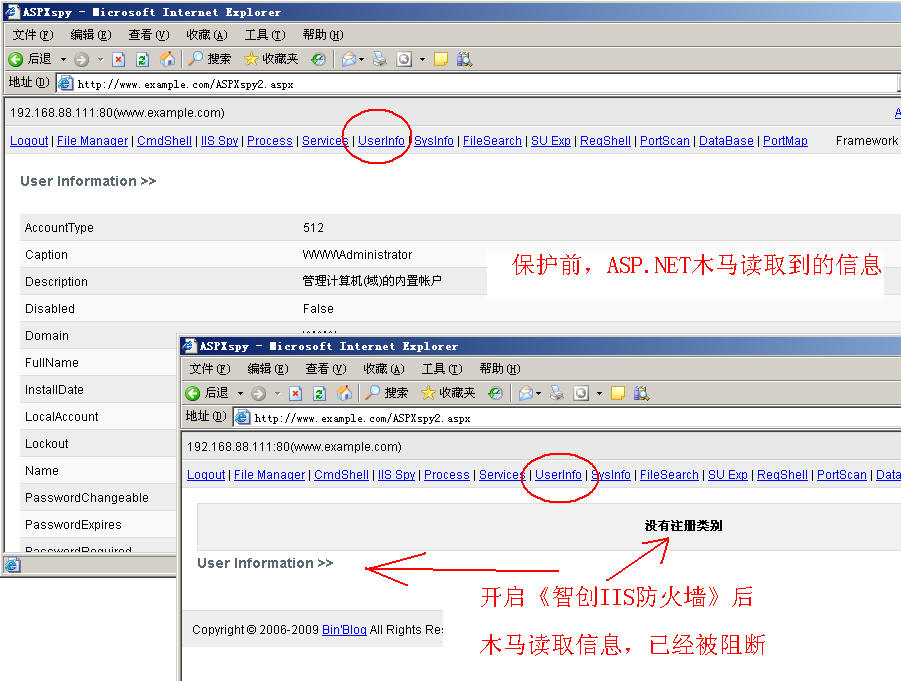Click yellow note icon in front IE window
Image resolution: width=901 pixels, height=681 pixels.
click(x=618, y=393)
